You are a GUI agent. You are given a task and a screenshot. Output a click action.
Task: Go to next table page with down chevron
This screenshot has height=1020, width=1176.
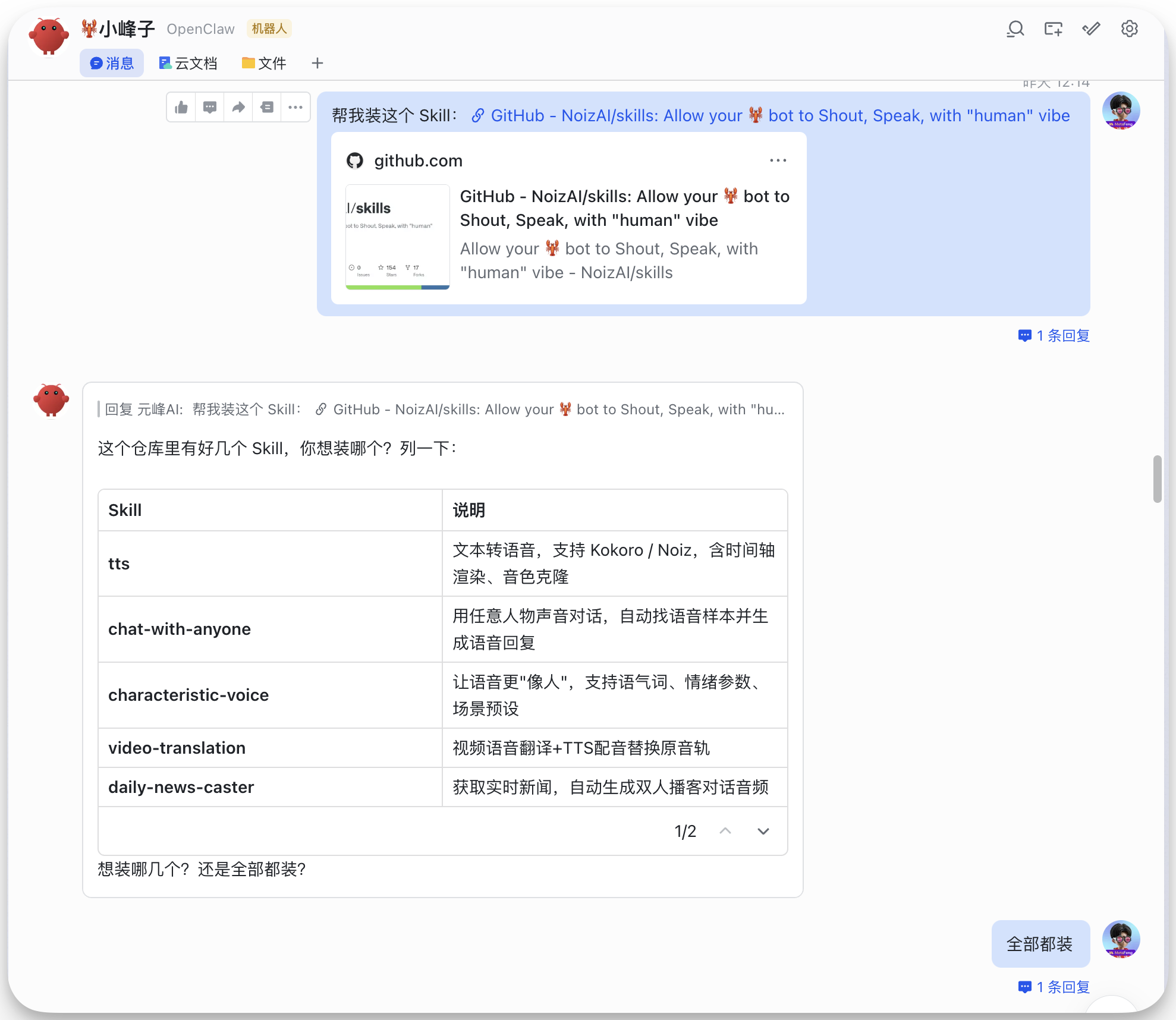click(x=763, y=831)
